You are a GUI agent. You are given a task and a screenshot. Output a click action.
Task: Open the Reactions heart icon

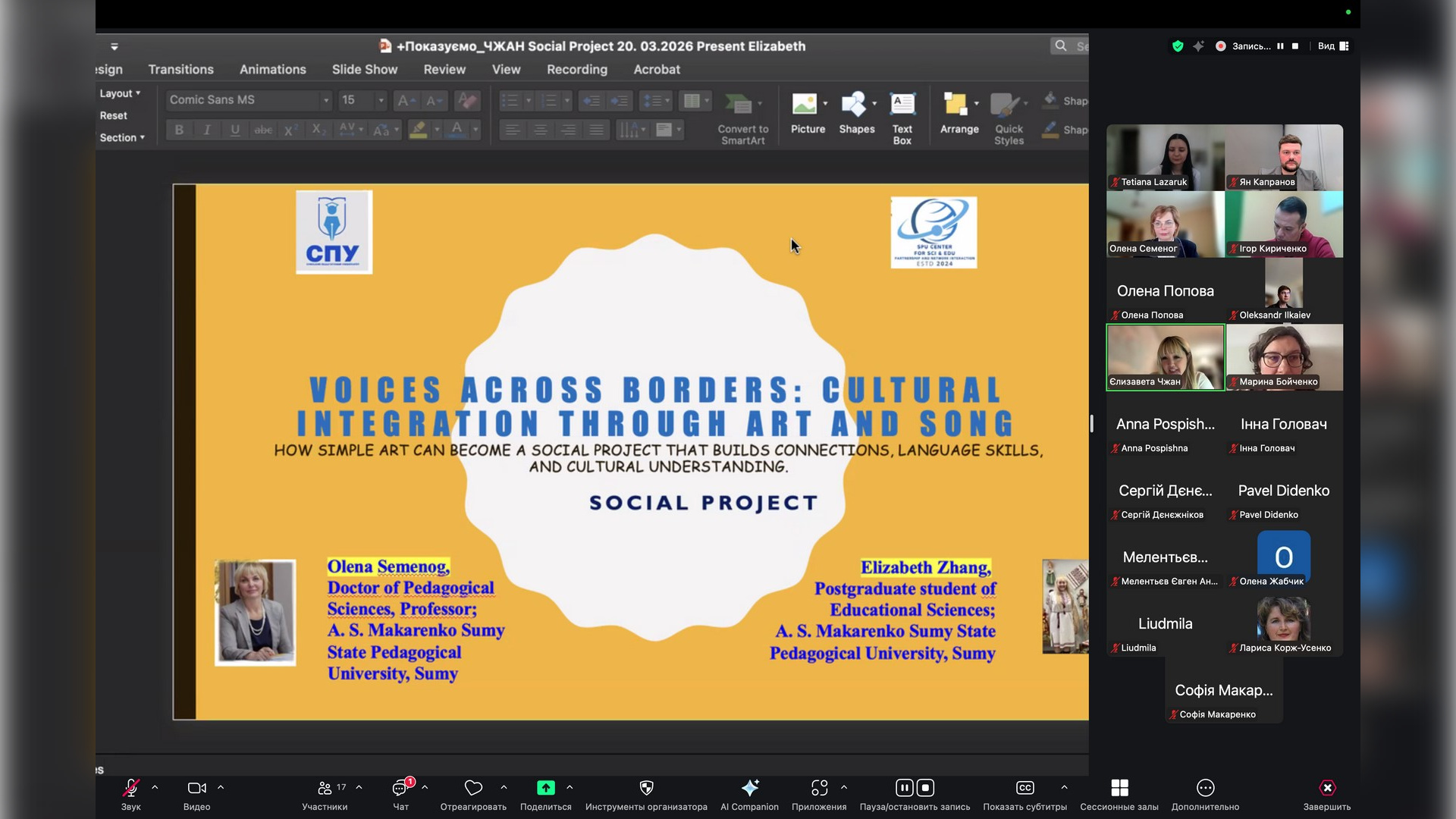(473, 788)
